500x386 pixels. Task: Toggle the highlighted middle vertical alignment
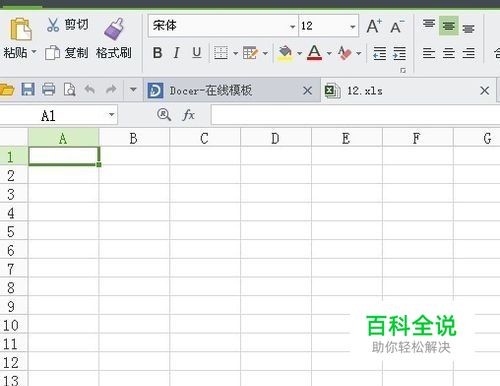pos(449,26)
